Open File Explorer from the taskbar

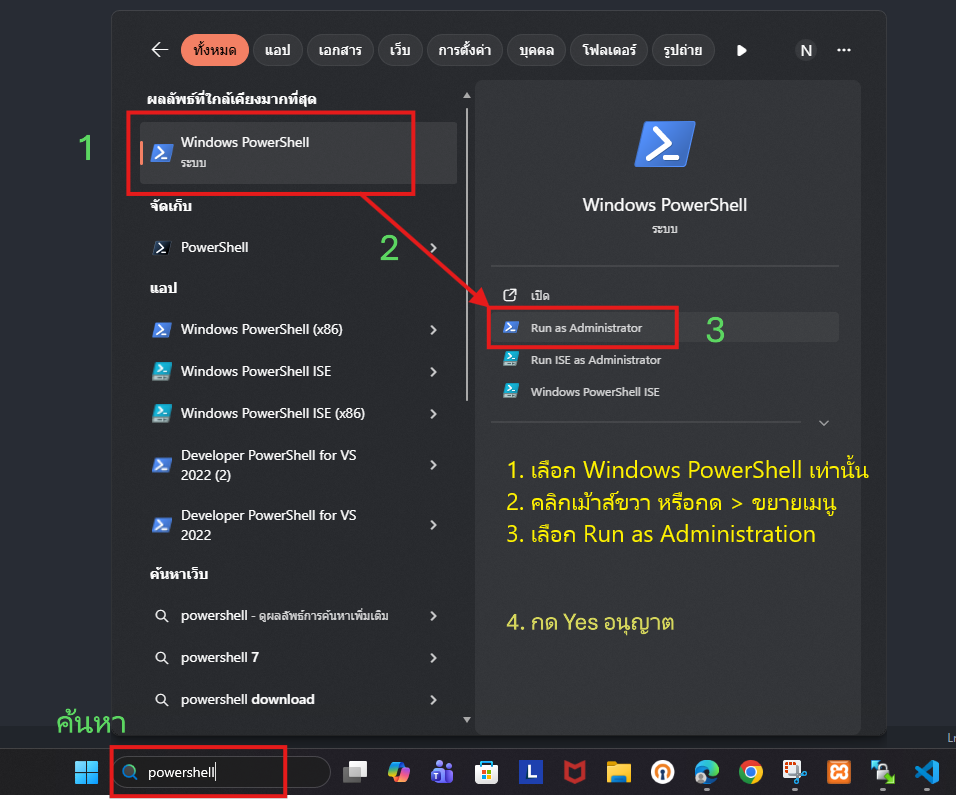(x=619, y=772)
